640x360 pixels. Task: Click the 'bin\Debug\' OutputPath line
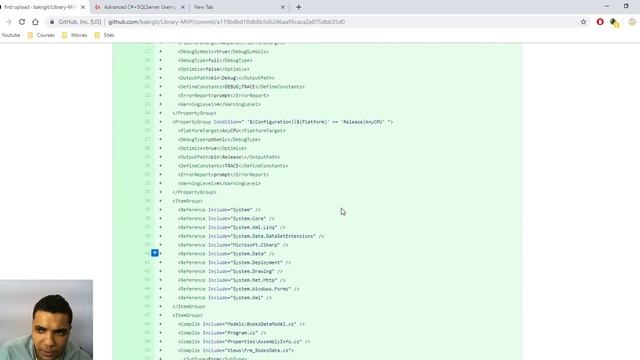pos(226,78)
